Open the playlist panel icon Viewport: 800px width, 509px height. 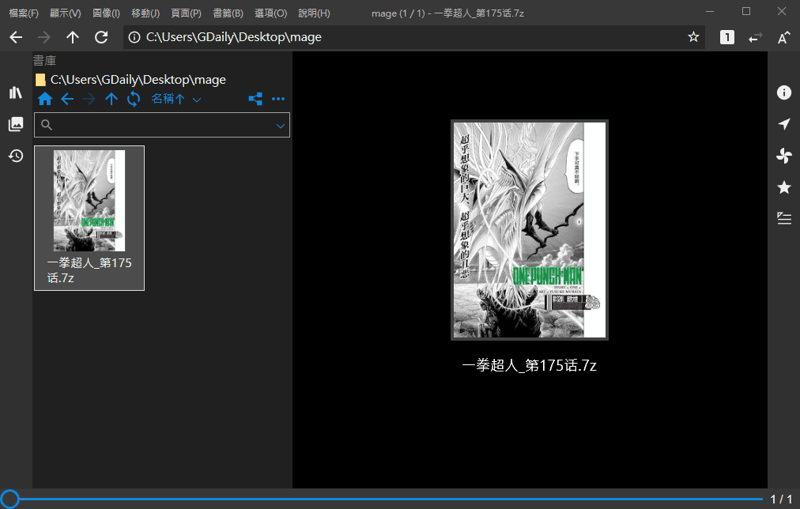(x=784, y=218)
